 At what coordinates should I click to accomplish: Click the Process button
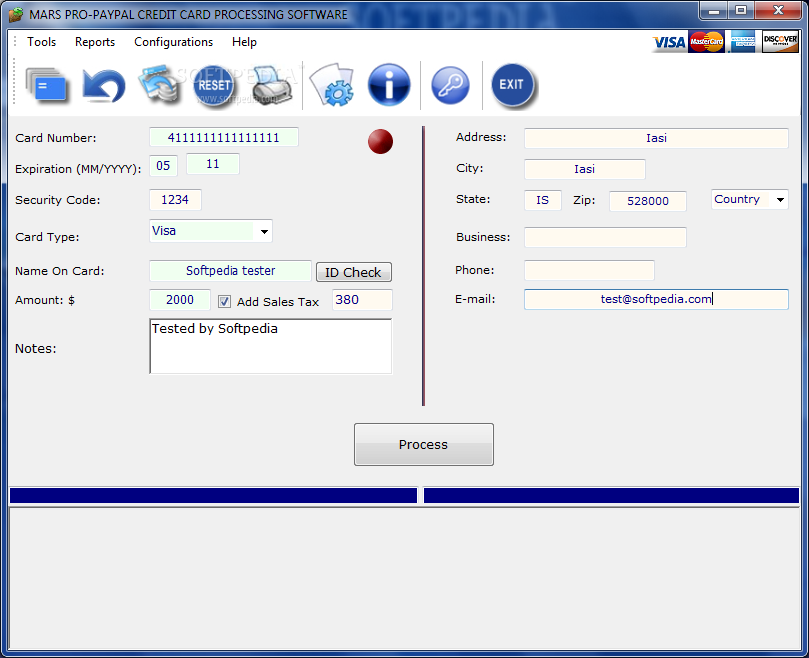[x=424, y=444]
